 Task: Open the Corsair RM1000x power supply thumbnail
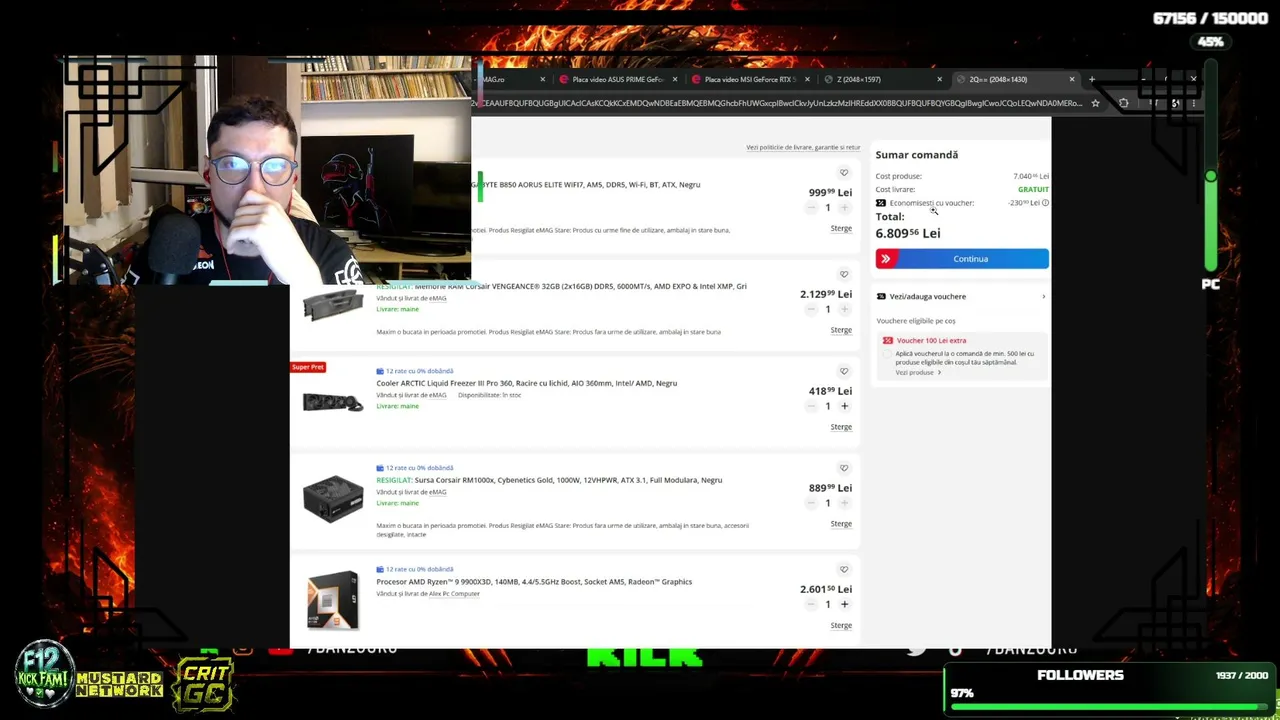tap(333, 499)
